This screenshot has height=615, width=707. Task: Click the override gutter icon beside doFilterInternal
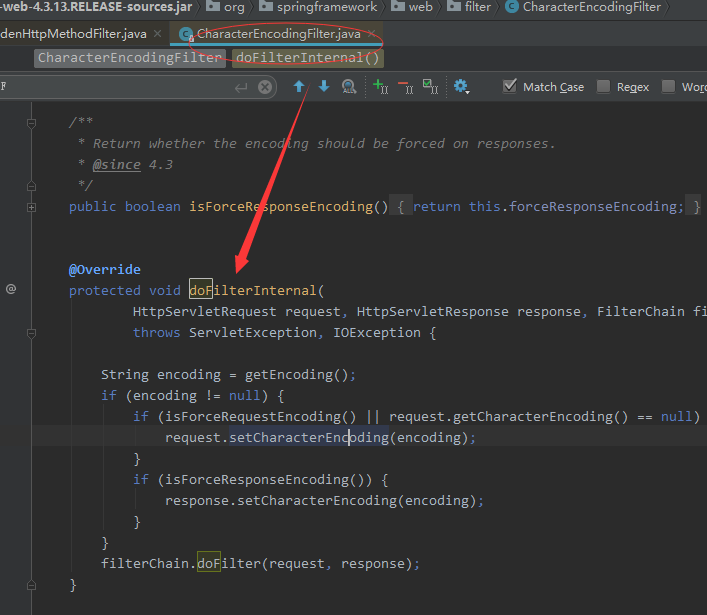(x=11, y=289)
